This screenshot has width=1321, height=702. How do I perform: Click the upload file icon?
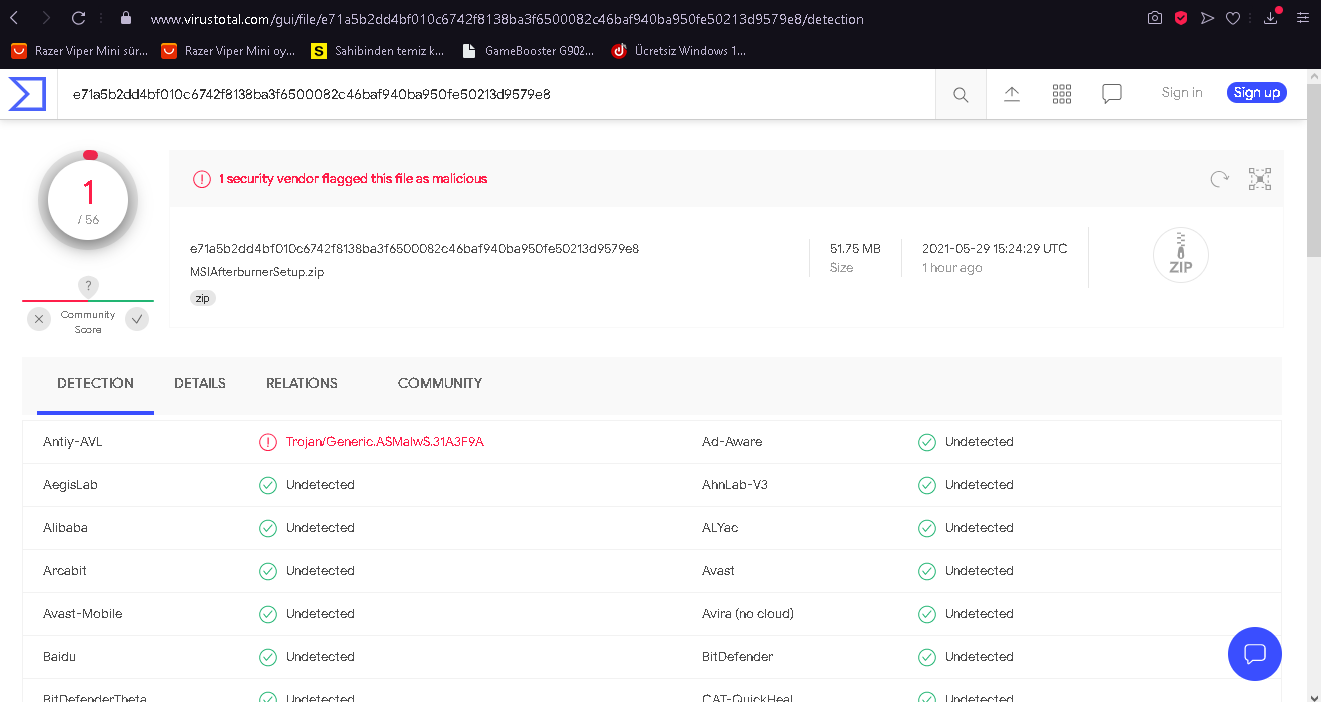1012,94
